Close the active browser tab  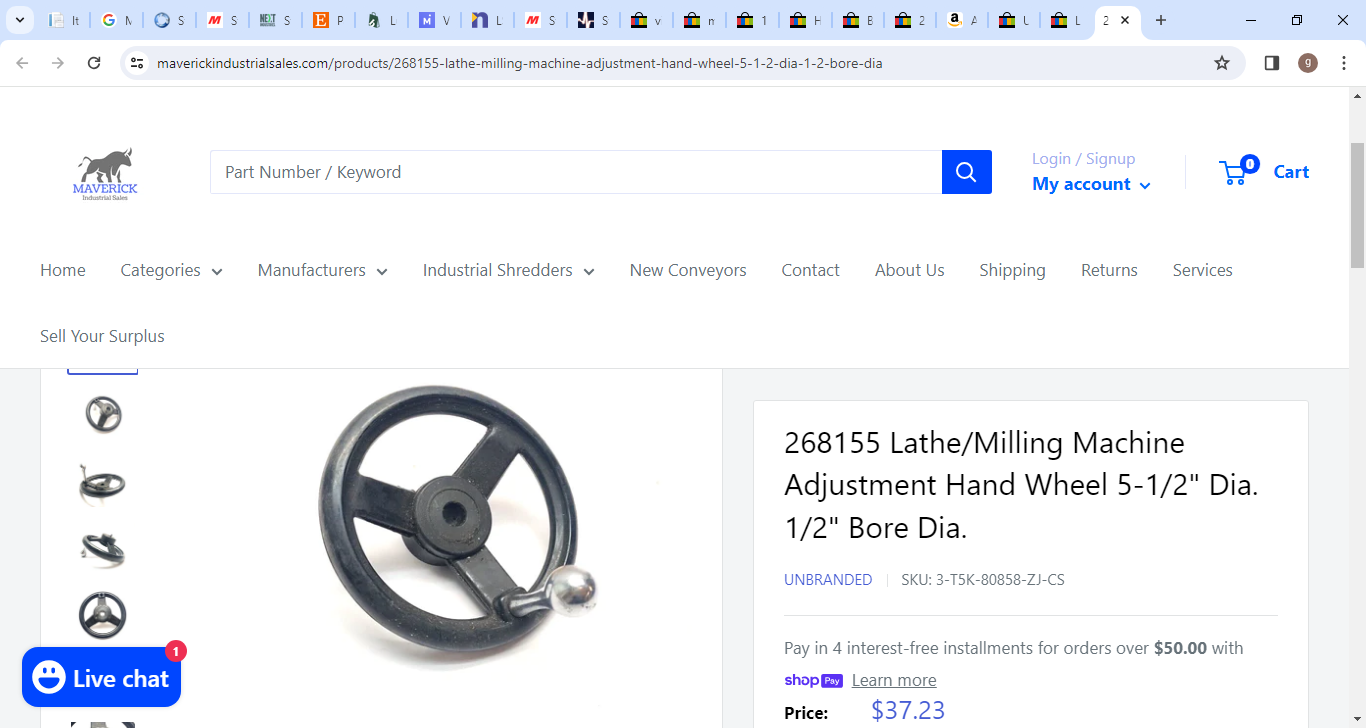point(1126,20)
